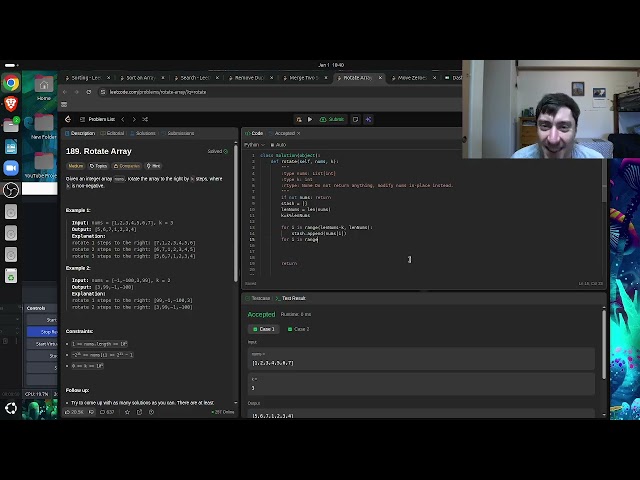Close the Rotate Array browser tab
Screen dimensions: 640x480
[x=380, y=78]
